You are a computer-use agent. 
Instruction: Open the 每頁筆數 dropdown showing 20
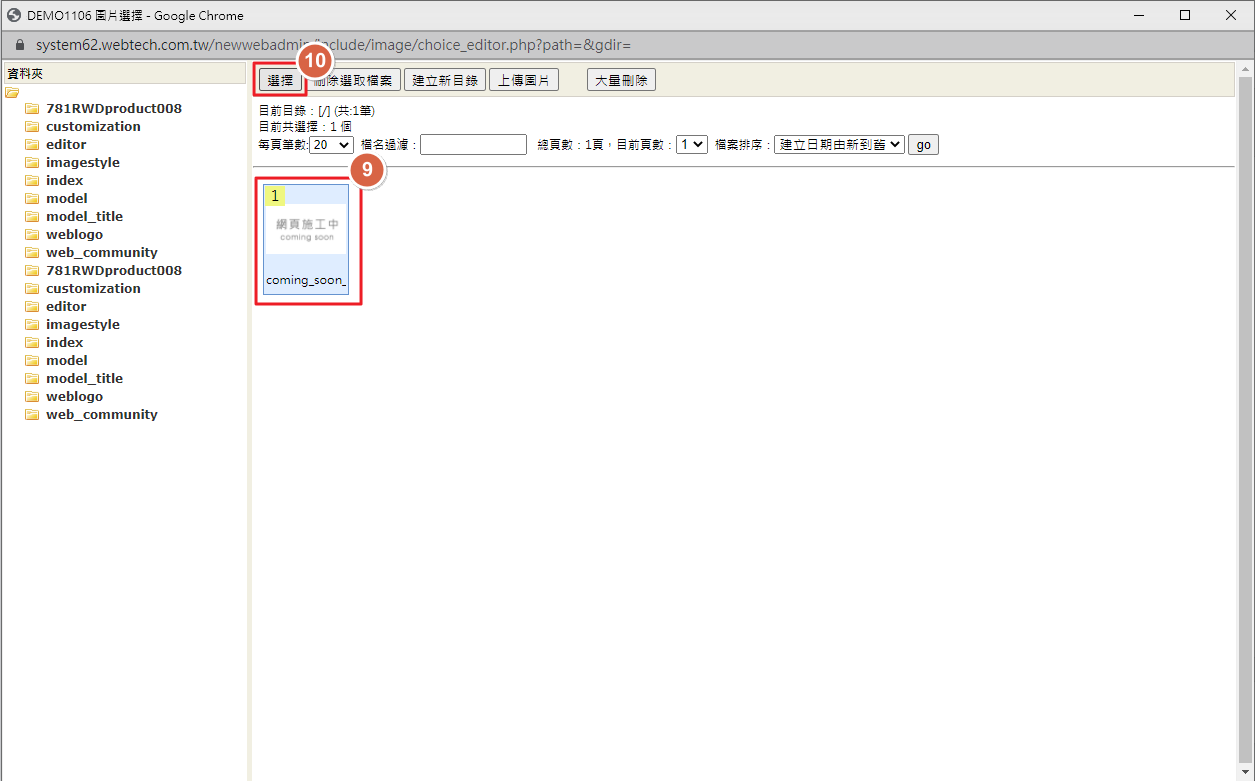click(x=331, y=145)
